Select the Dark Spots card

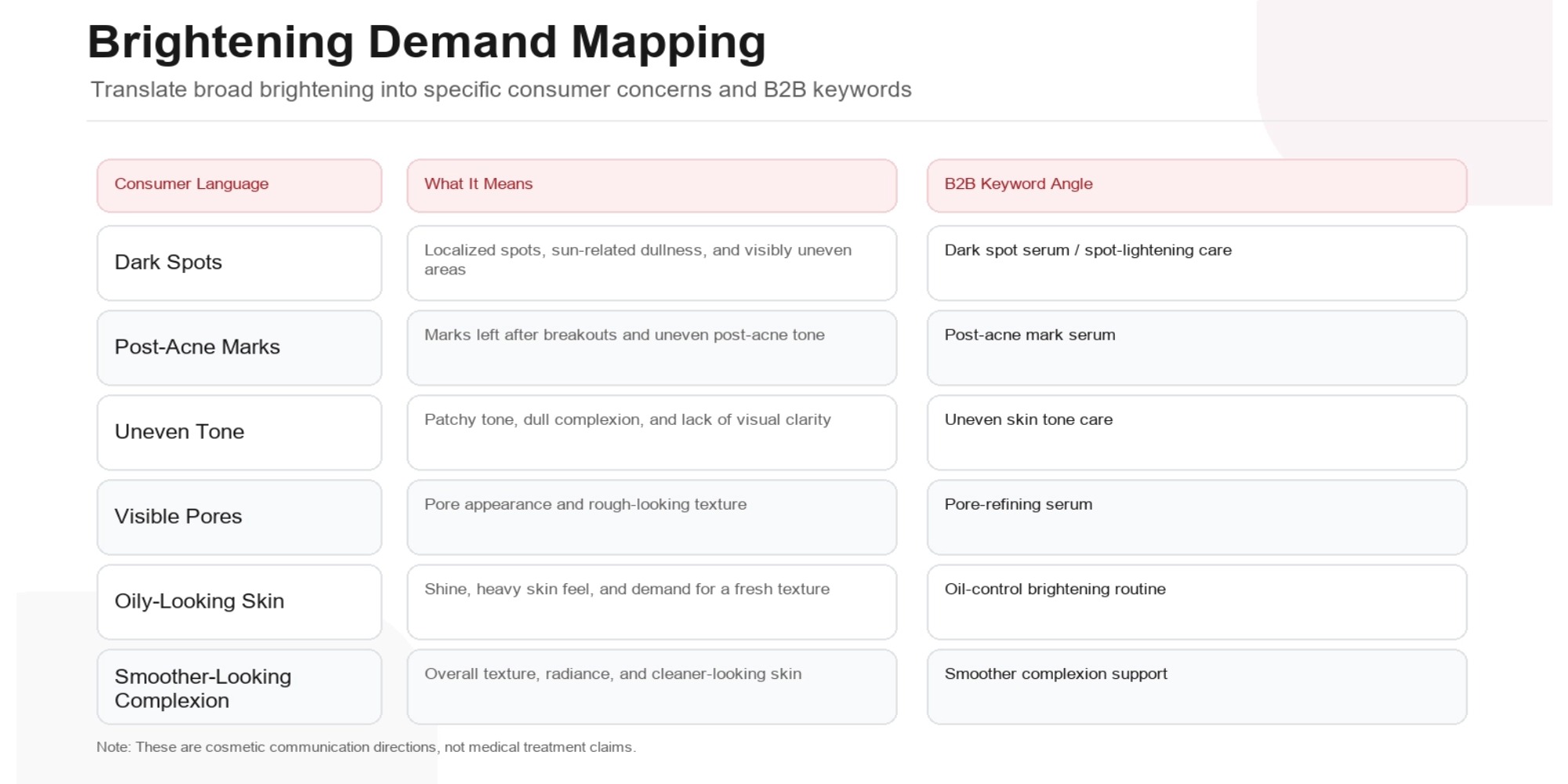click(x=239, y=263)
